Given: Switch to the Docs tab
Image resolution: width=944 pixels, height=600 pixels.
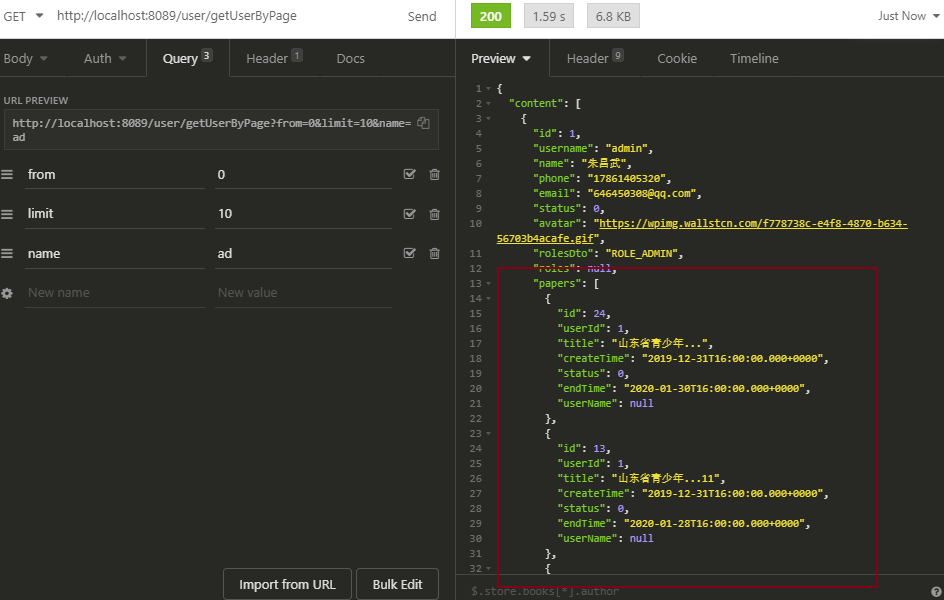Looking at the screenshot, I should pyautogui.click(x=350, y=59).
